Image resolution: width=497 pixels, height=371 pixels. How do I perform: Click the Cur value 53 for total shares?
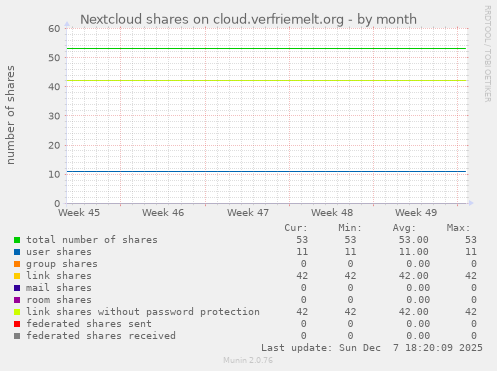click(x=302, y=240)
